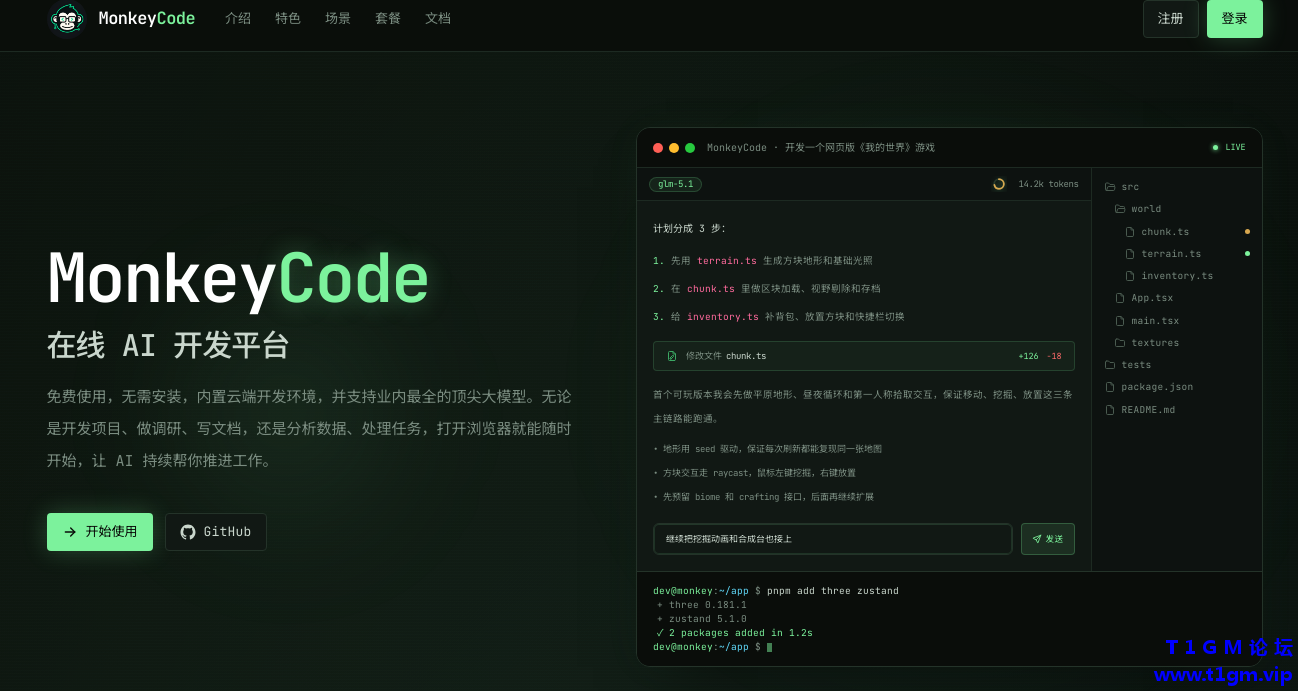The width and height of the screenshot is (1298, 691).
Task: Click the file icon next to README.md
Action: pyautogui.click(x=1110, y=410)
